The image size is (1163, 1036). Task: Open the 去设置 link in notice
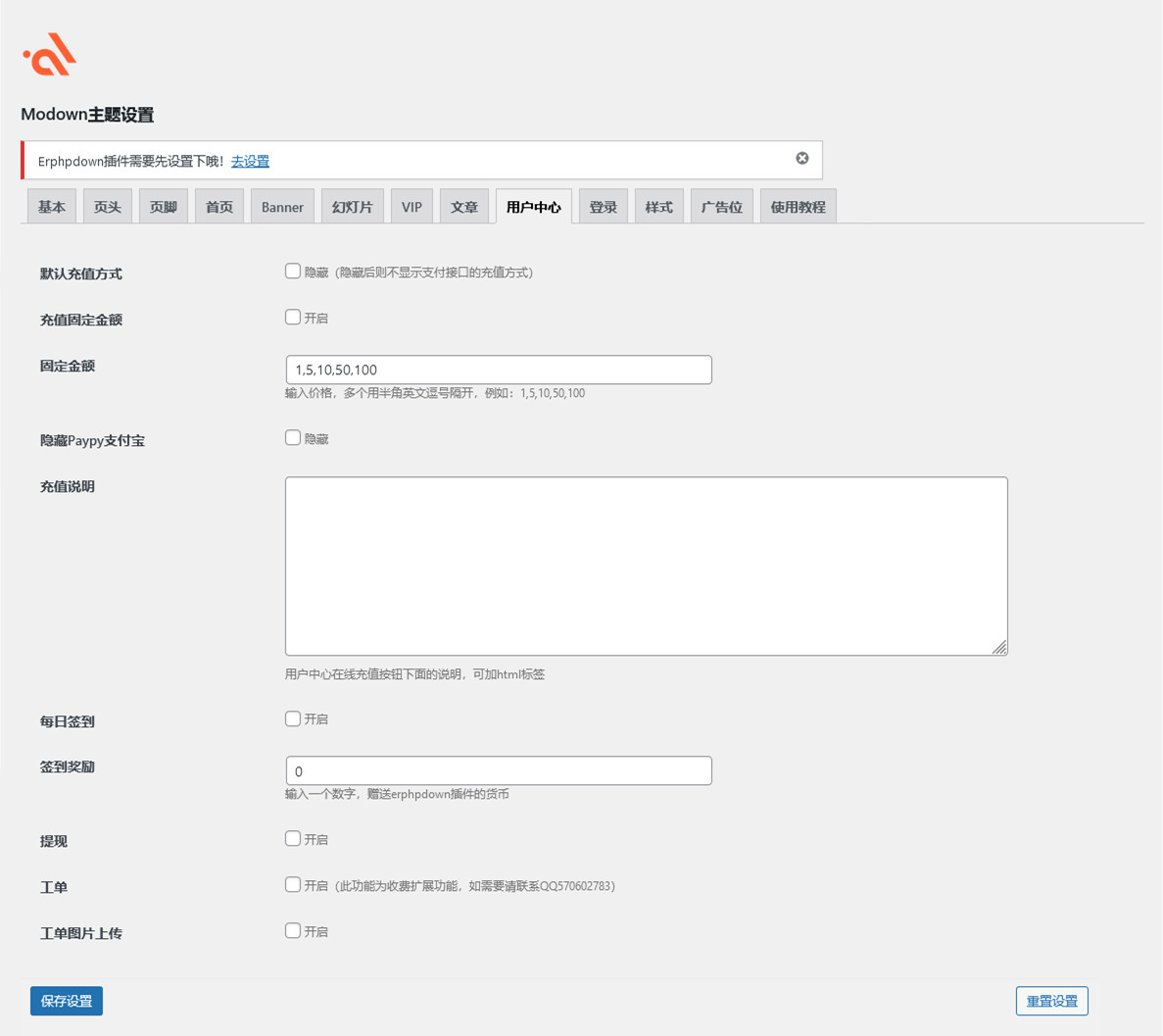point(250,162)
